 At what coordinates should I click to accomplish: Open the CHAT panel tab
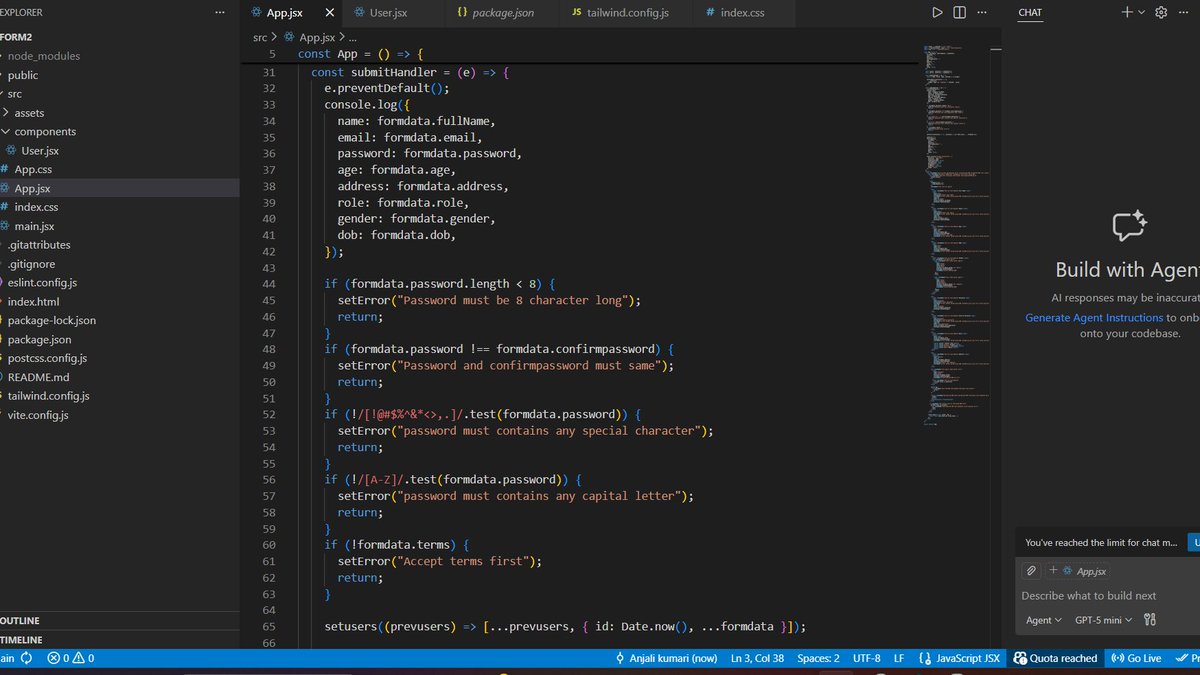(1030, 13)
